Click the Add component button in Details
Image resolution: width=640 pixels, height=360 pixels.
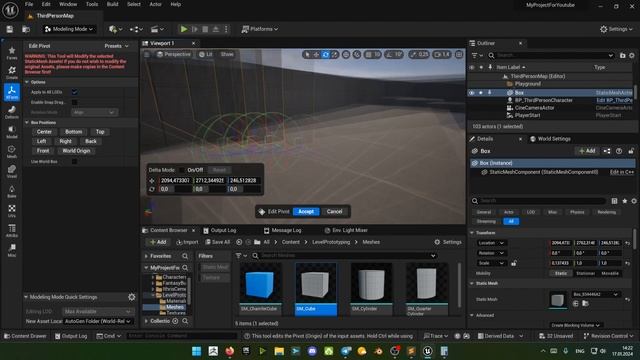[x=587, y=151]
